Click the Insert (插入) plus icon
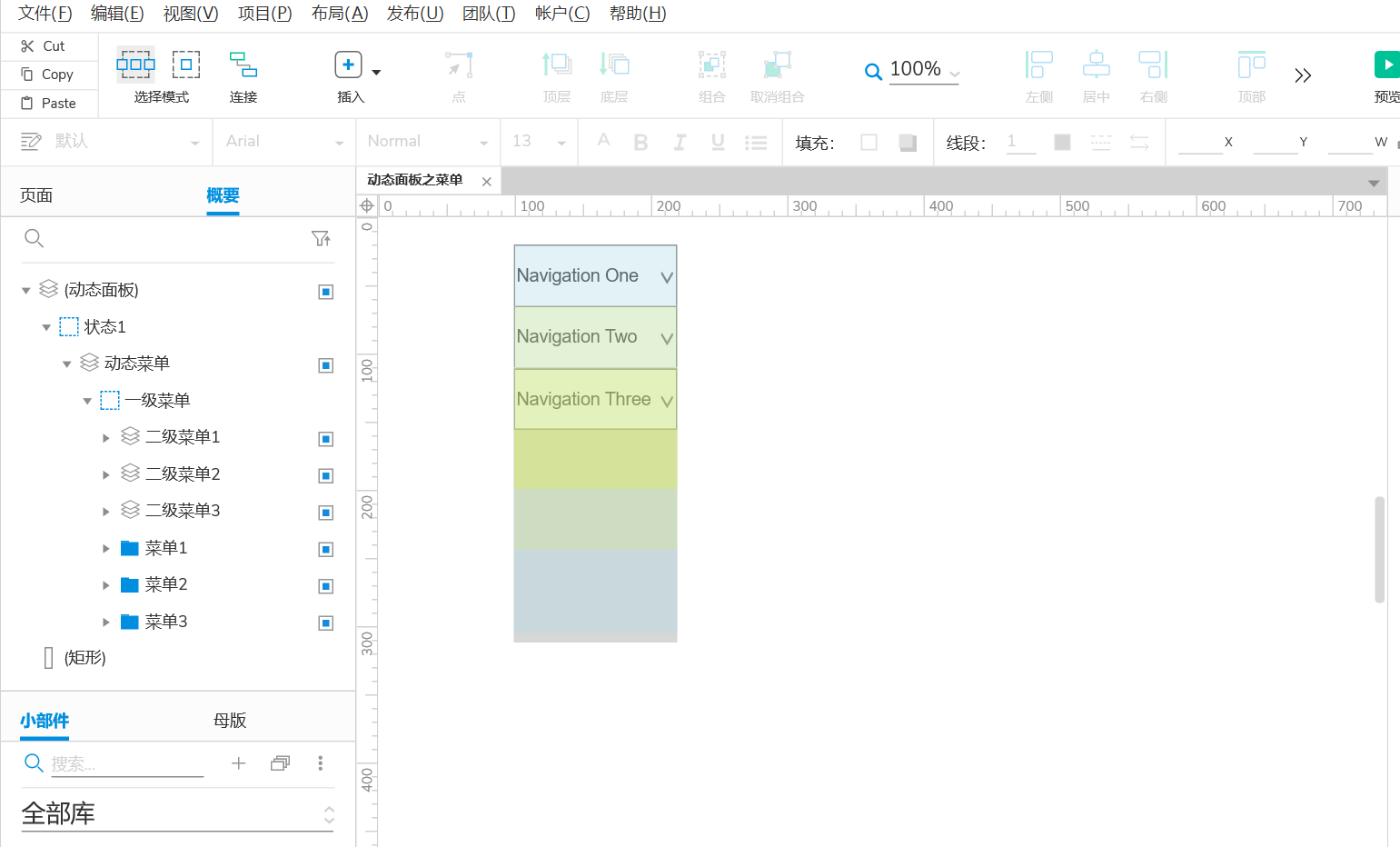Image resolution: width=1400 pixels, height=847 pixels. (x=349, y=65)
